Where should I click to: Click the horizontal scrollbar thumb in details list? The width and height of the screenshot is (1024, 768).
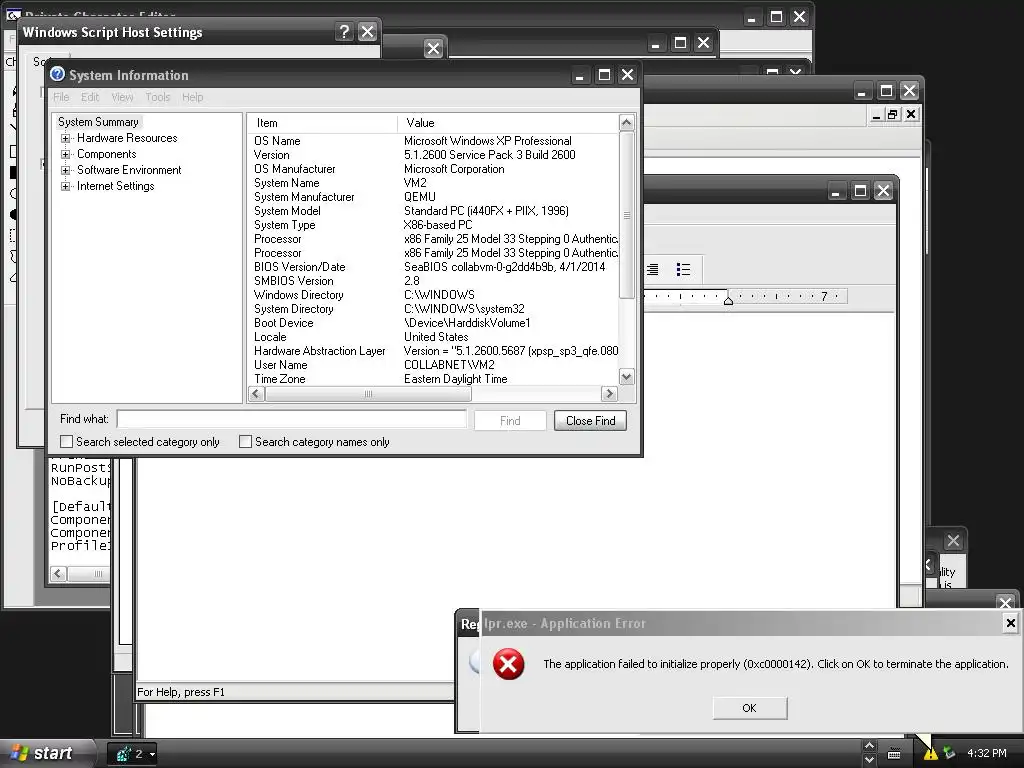368,394
